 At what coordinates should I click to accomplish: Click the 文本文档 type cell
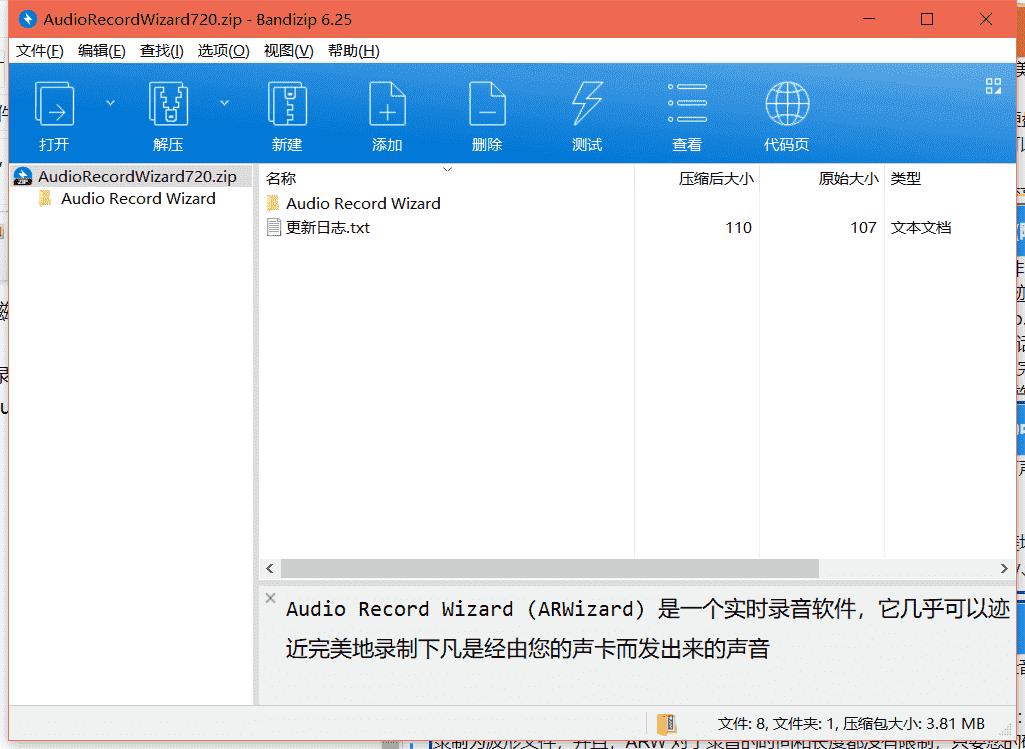920,227
